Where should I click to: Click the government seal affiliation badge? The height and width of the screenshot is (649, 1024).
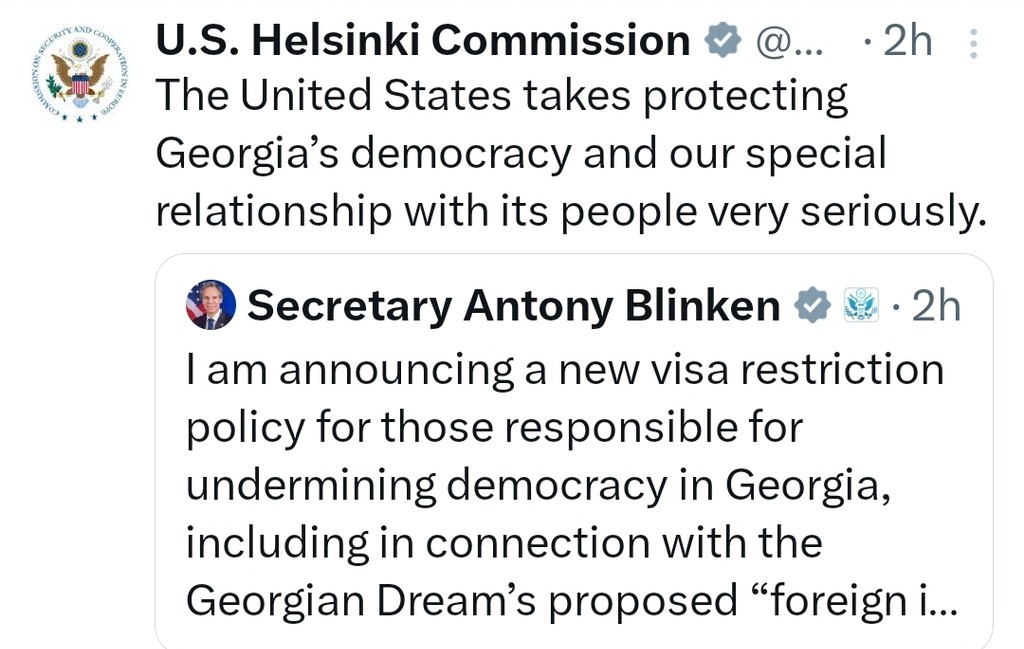tap(861, 306)
